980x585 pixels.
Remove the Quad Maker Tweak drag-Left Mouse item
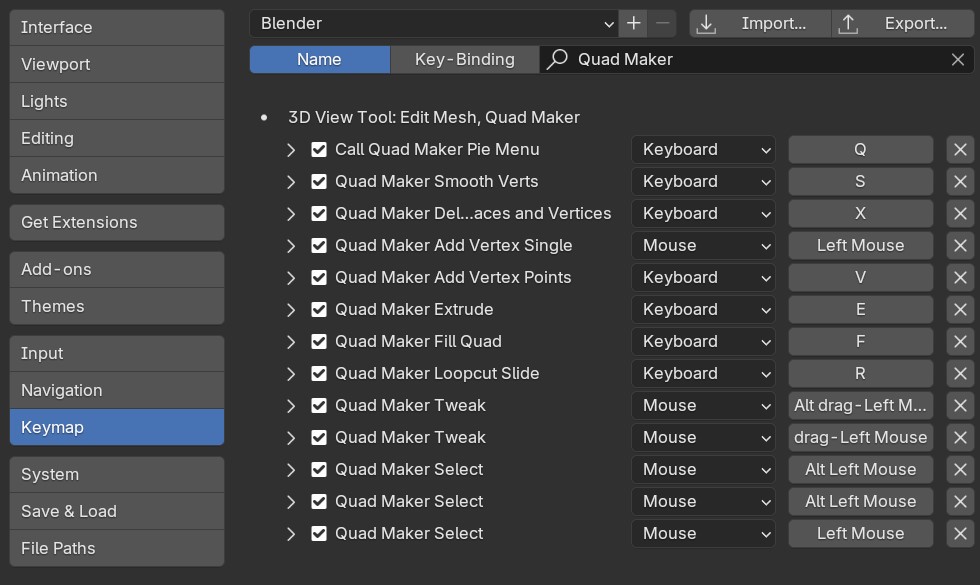click(960, 438)
